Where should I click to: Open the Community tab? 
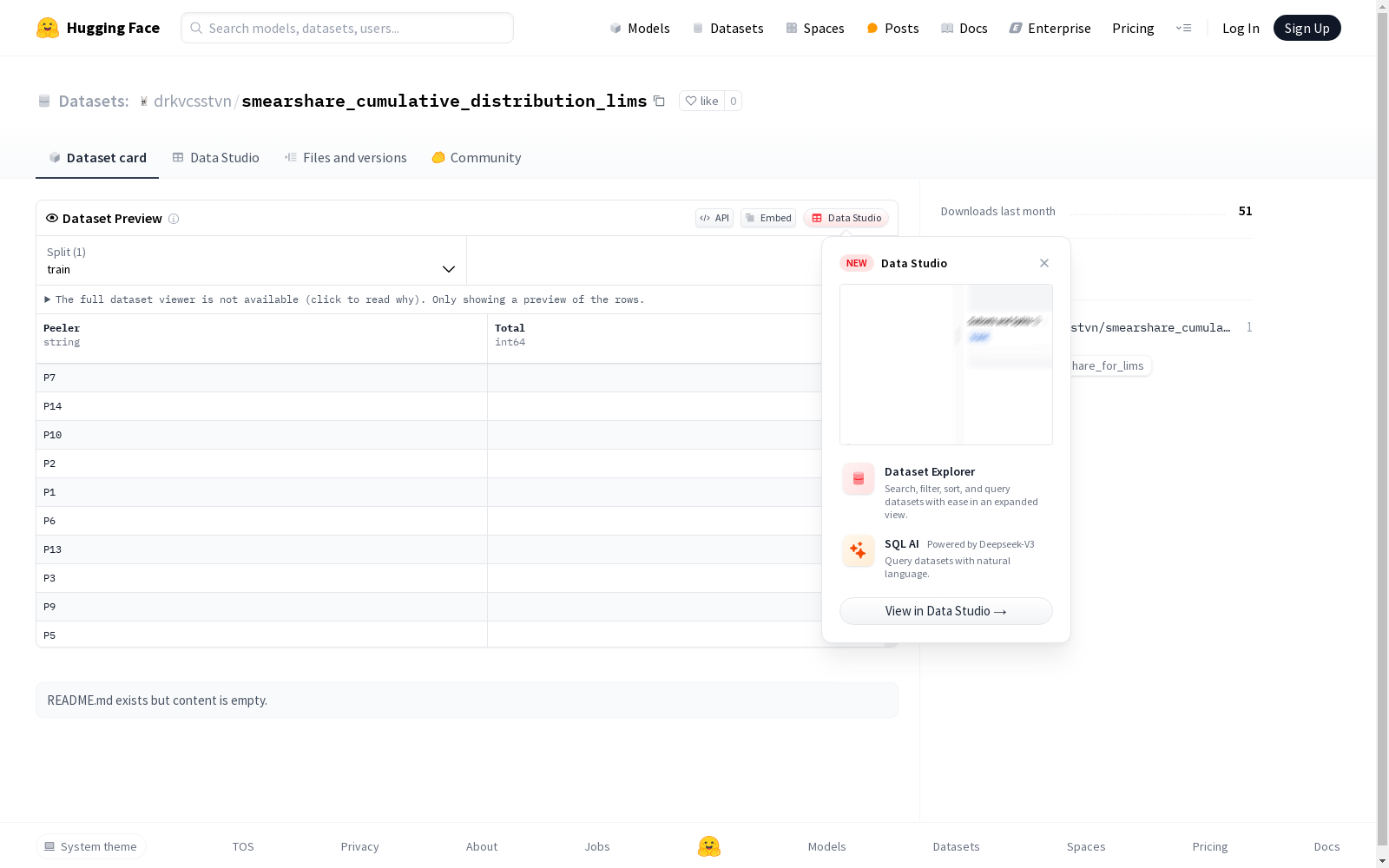click(476, 157)
